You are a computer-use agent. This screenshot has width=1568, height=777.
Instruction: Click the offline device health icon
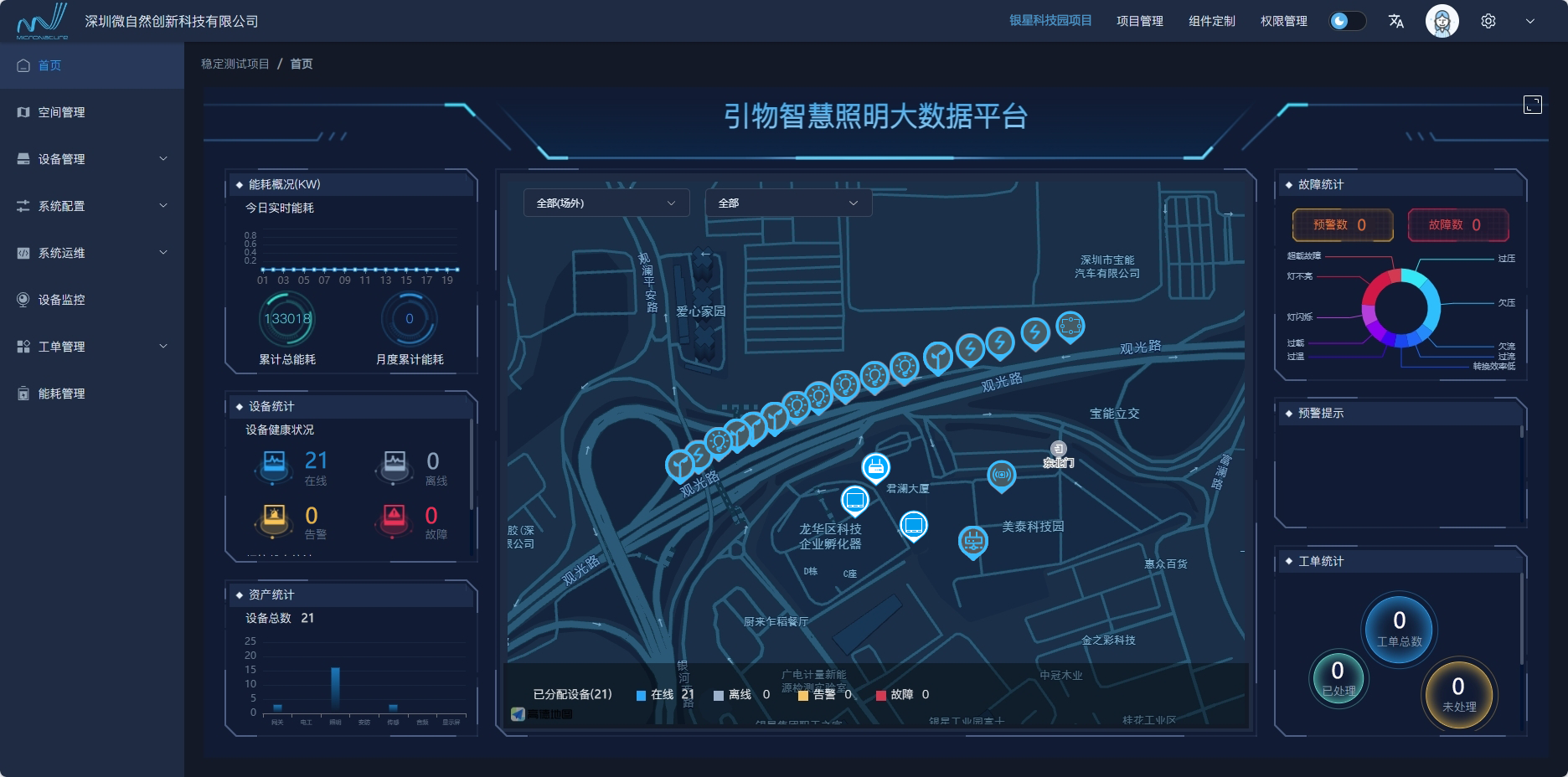pos(395,466)
